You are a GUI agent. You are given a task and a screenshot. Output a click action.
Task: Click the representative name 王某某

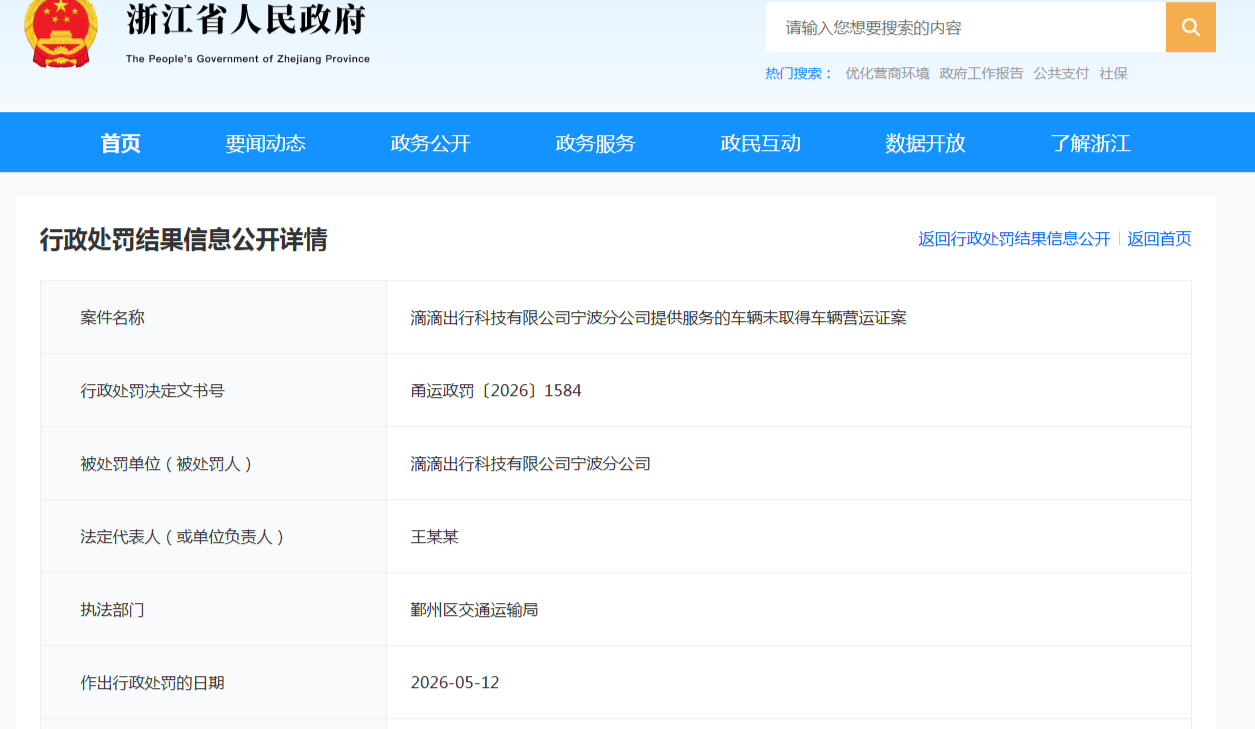pos(434,537)
